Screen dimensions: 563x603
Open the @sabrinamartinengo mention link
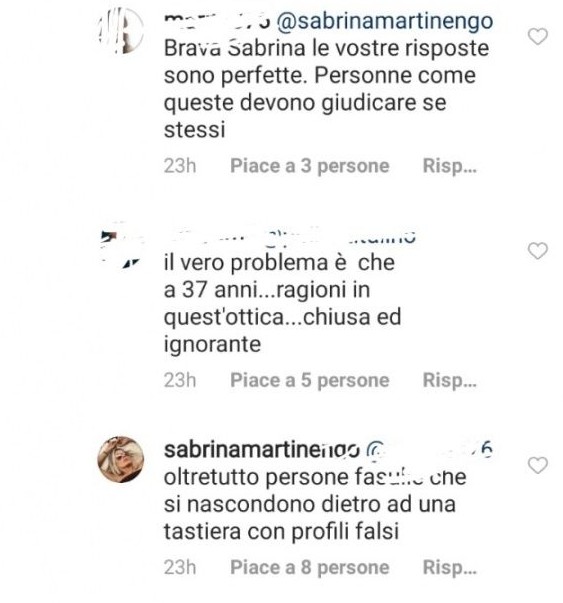[385, 21]
